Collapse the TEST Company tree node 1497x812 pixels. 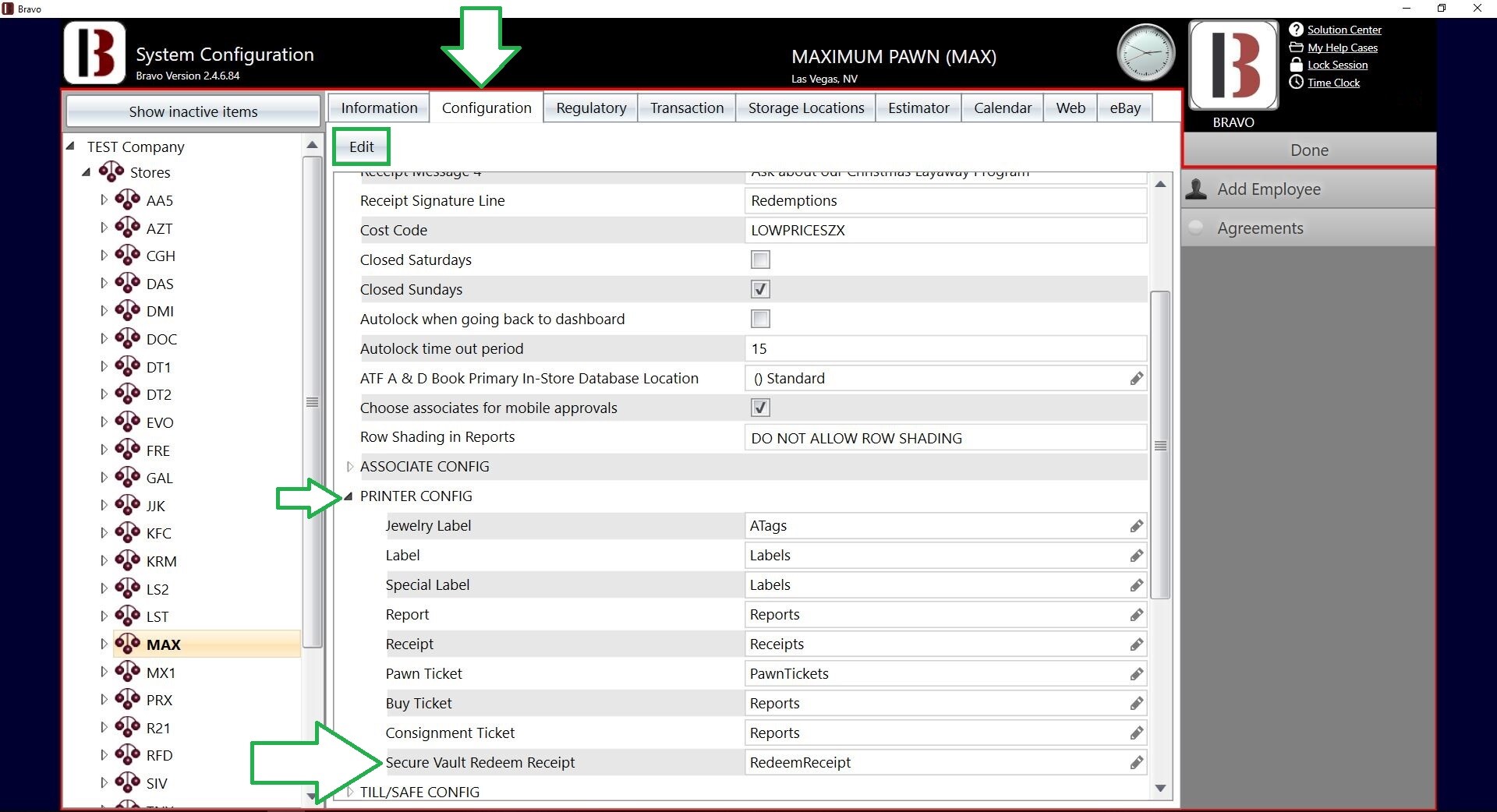click(x=70, y=146)
